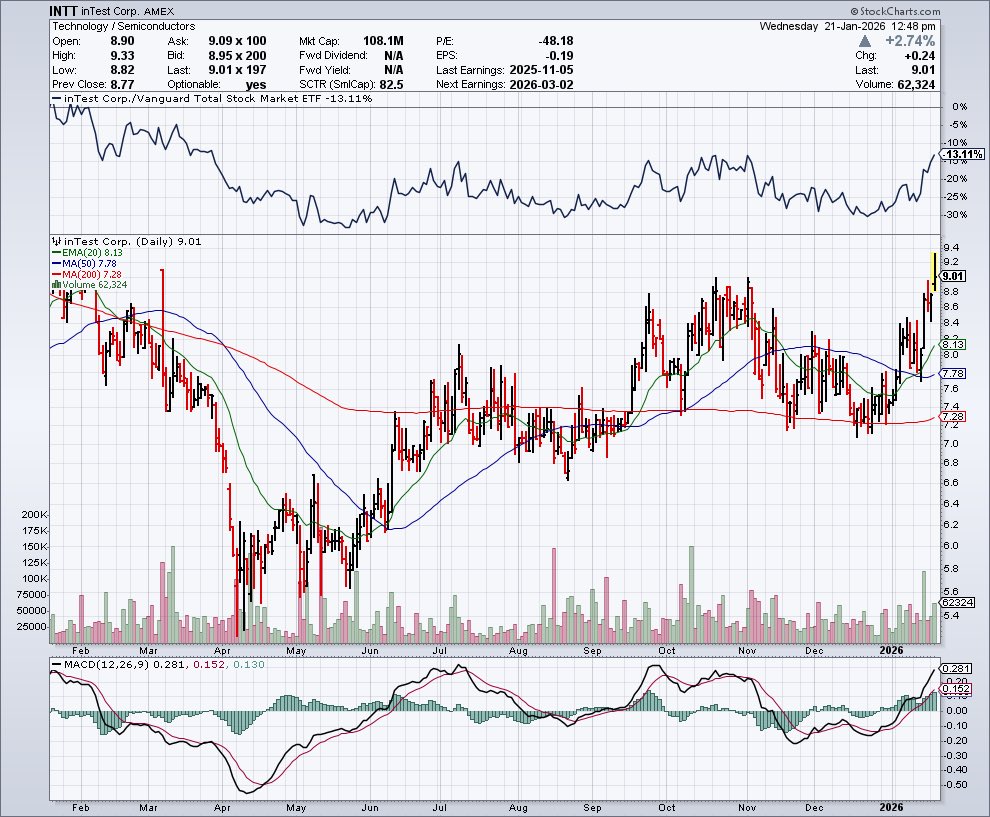The width and height of the screenshot is (990, 817).
Task: Click the green EMA(20) line marker in the legend
Action: point(56,253)
